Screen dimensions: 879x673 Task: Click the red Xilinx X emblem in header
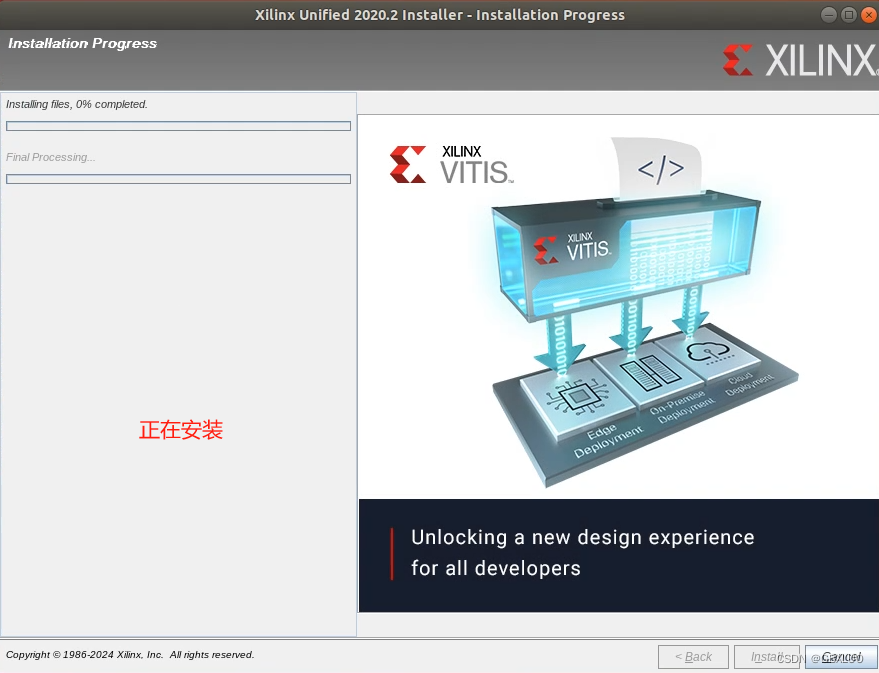click(737, 60)
